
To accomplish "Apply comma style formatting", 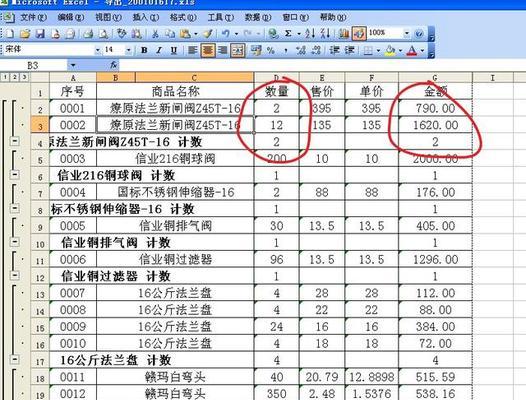I will [286, 51].
